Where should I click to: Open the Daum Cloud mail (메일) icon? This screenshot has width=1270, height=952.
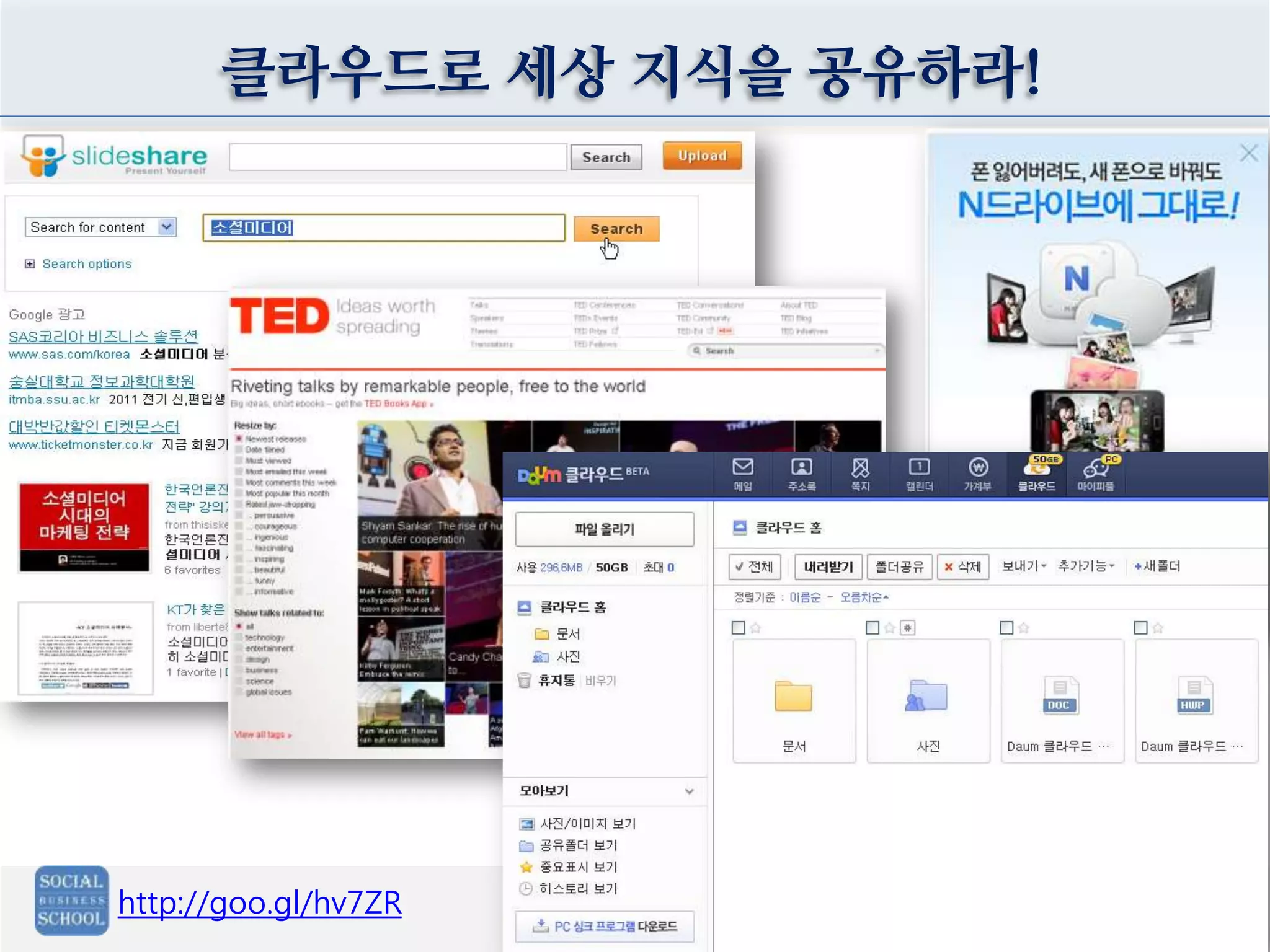tap(742, 474)
